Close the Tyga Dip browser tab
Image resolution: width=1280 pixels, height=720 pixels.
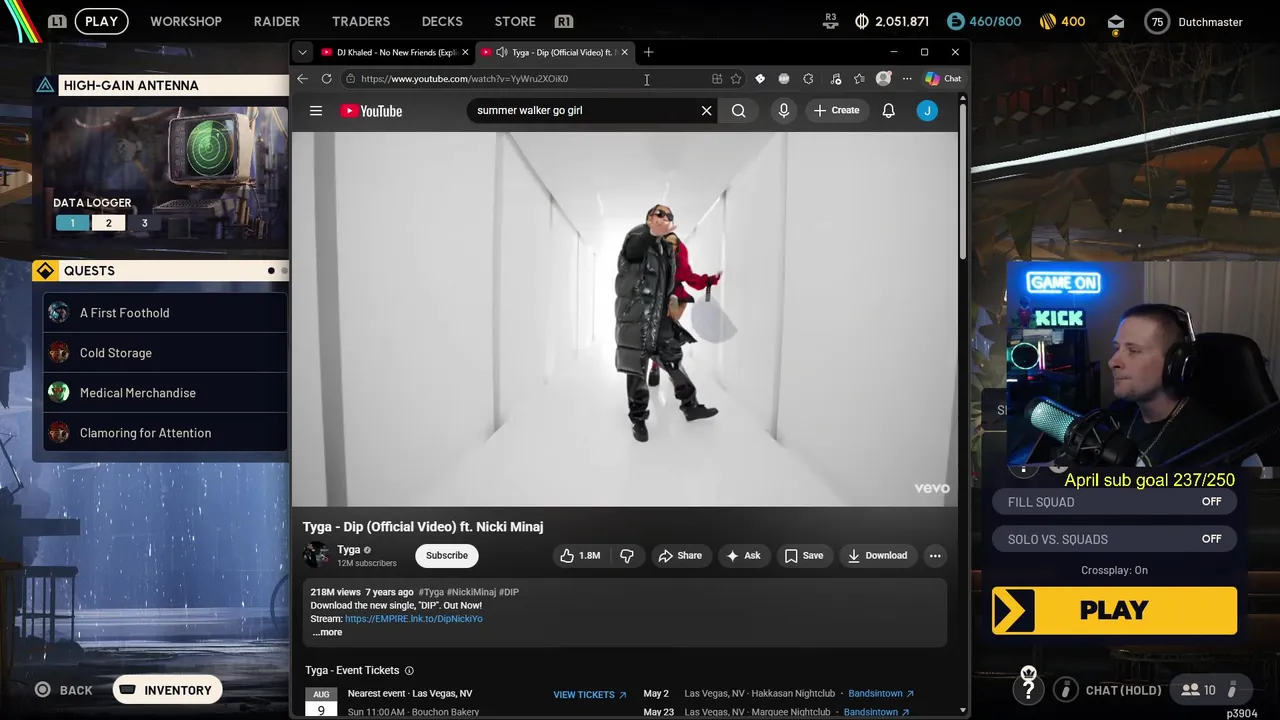pos(625,52)
